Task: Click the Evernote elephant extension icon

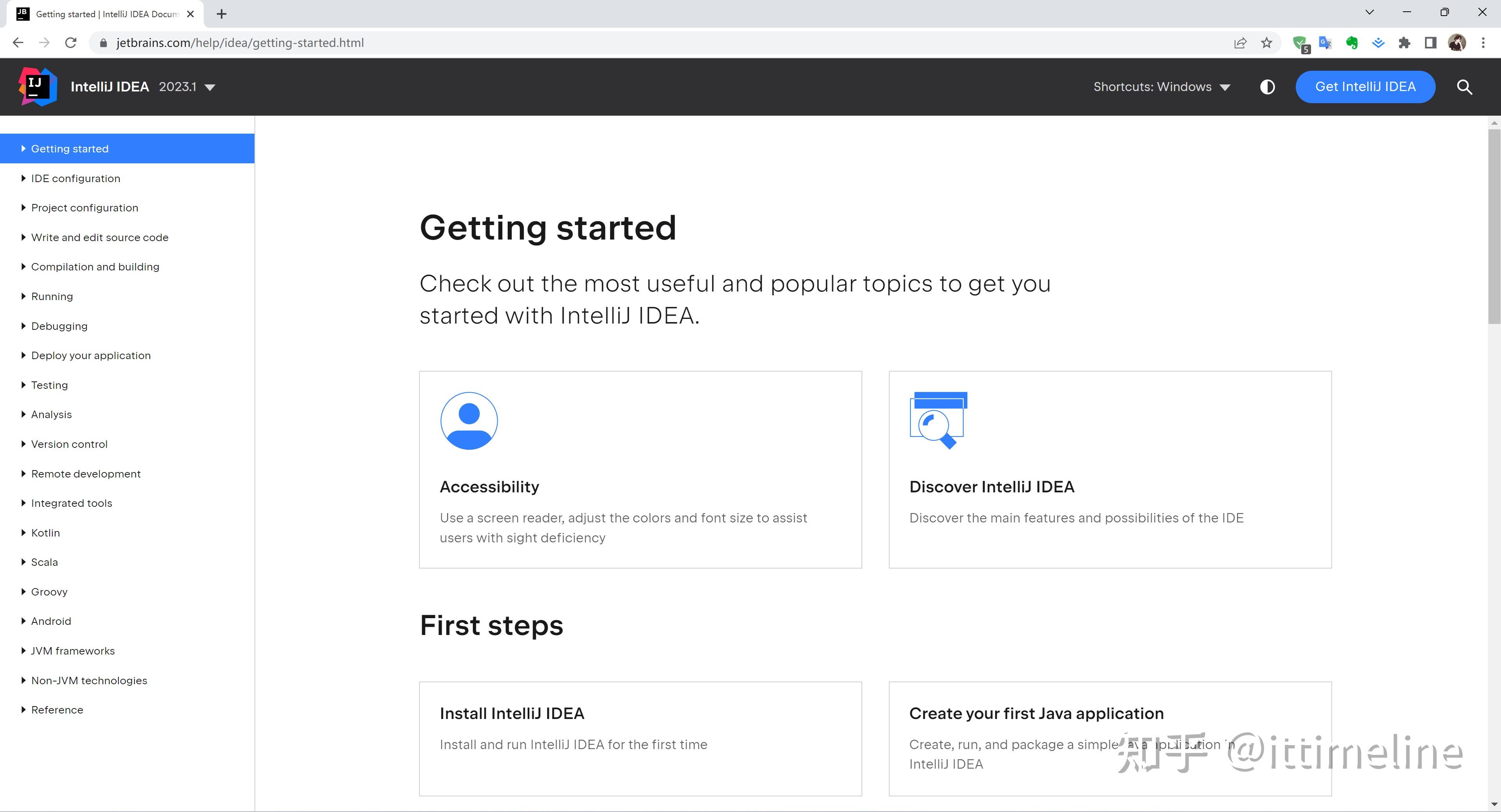Action: click(1351, 43)
